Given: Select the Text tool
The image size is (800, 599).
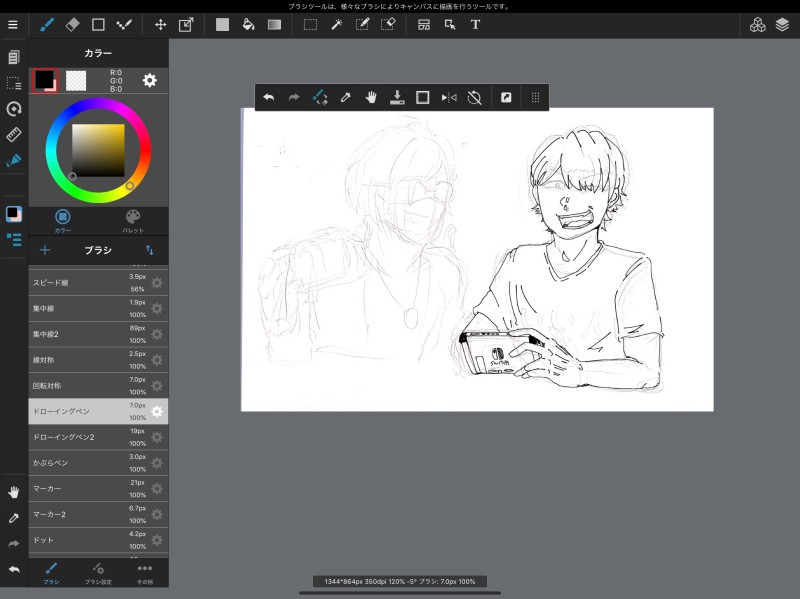Looking at the screenshot, I should pyautogui.click(x=475, y=24).
